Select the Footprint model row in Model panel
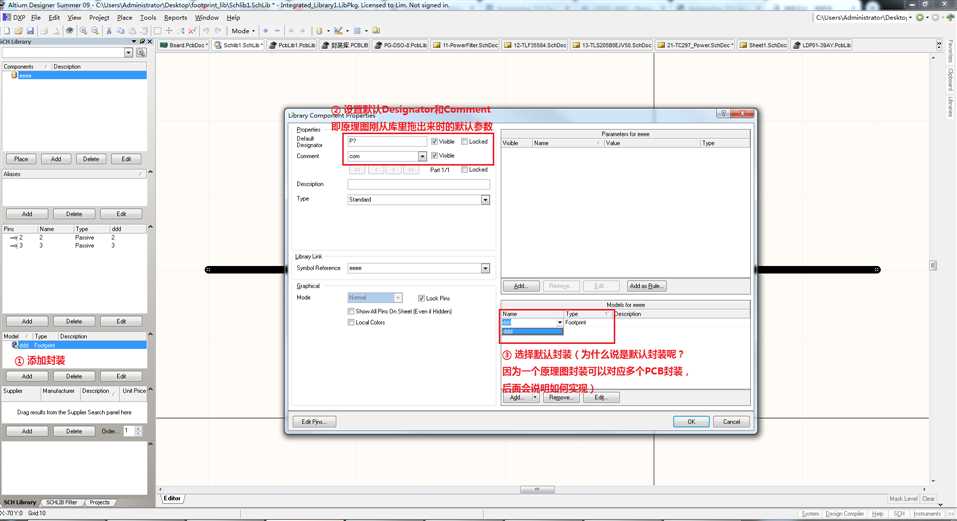Screen dimensions: 957x521 [x=74, y=345]
